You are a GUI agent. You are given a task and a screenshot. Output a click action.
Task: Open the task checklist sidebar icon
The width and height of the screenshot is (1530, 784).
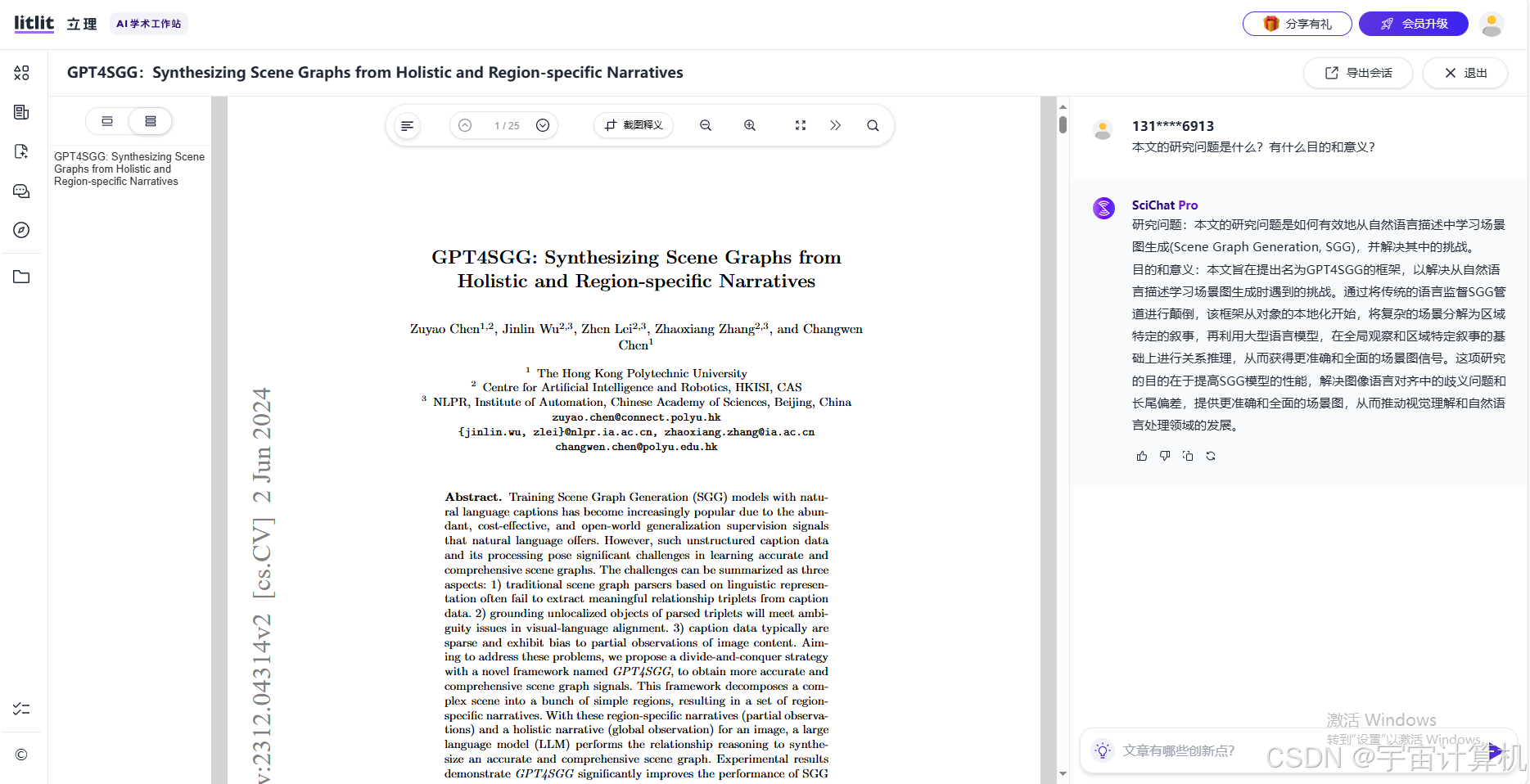22,709
